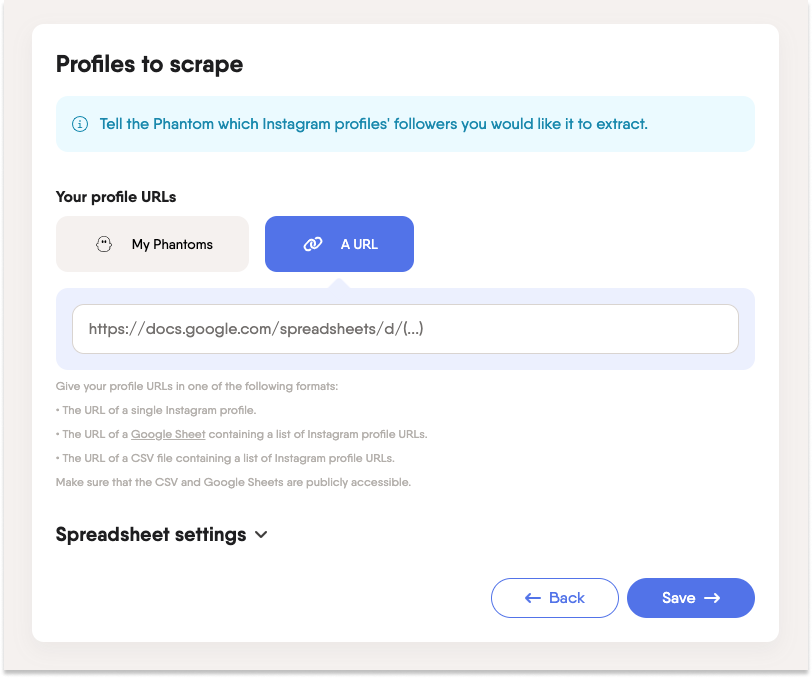Image resolution: width=812 pixels, height=678 pixels.
Task: Select the docs.google.com placeholder text box
Action: pyautogui.click(x=405, y=328)
